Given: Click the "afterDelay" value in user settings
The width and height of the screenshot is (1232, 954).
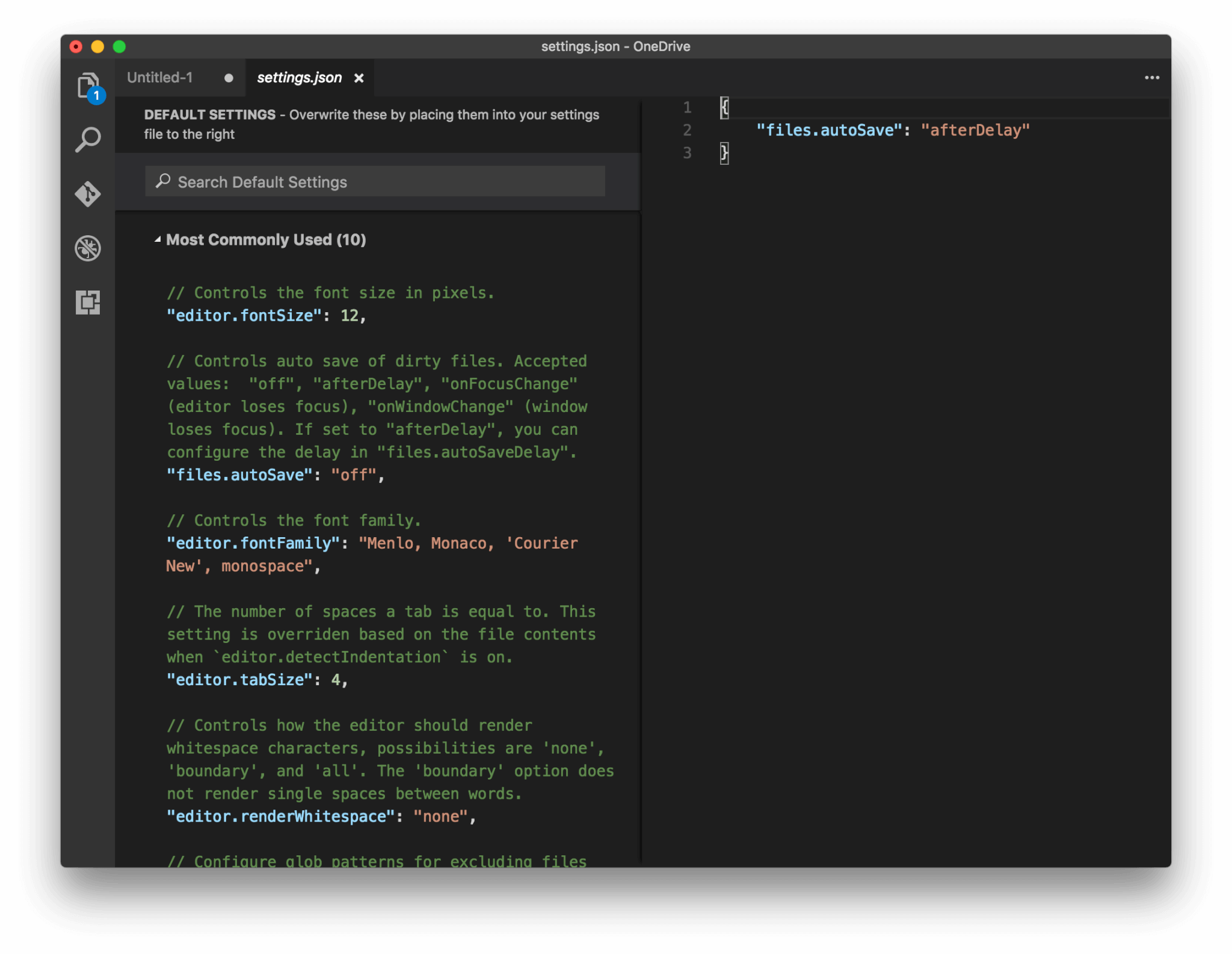Looking at the screenshot, I should pyautogui.click(x=975, y=130).
